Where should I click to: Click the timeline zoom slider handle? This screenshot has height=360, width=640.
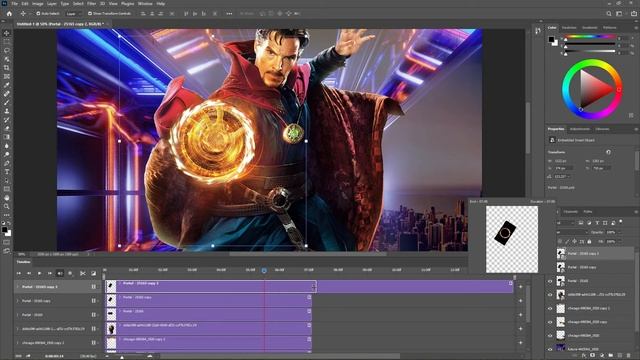[122, 357]
